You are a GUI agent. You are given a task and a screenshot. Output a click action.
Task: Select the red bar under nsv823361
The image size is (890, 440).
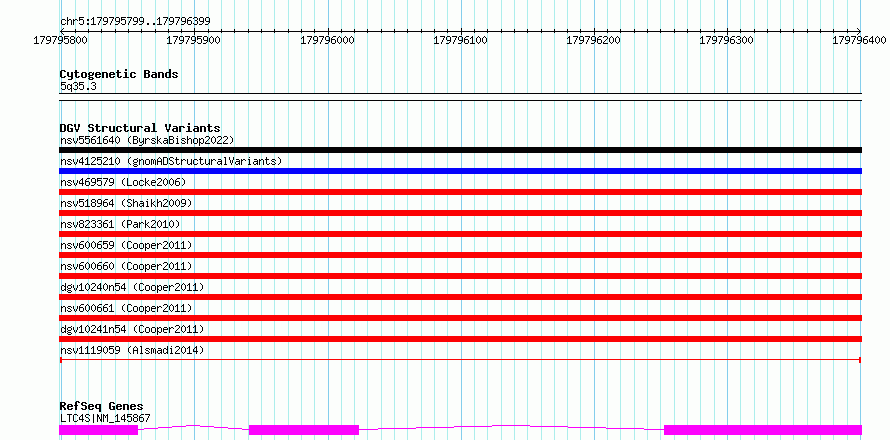tap(460, 234)
